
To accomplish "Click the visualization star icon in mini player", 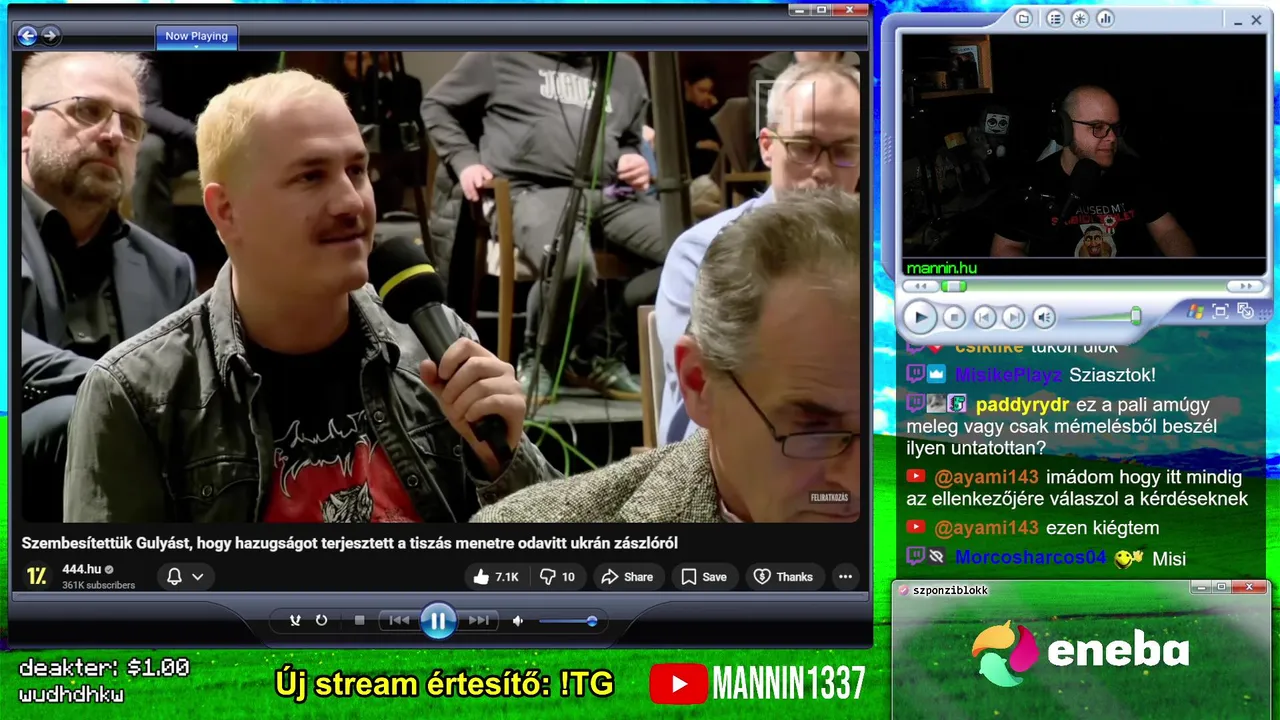I will pyautogui.click(x=1080, y=18).
